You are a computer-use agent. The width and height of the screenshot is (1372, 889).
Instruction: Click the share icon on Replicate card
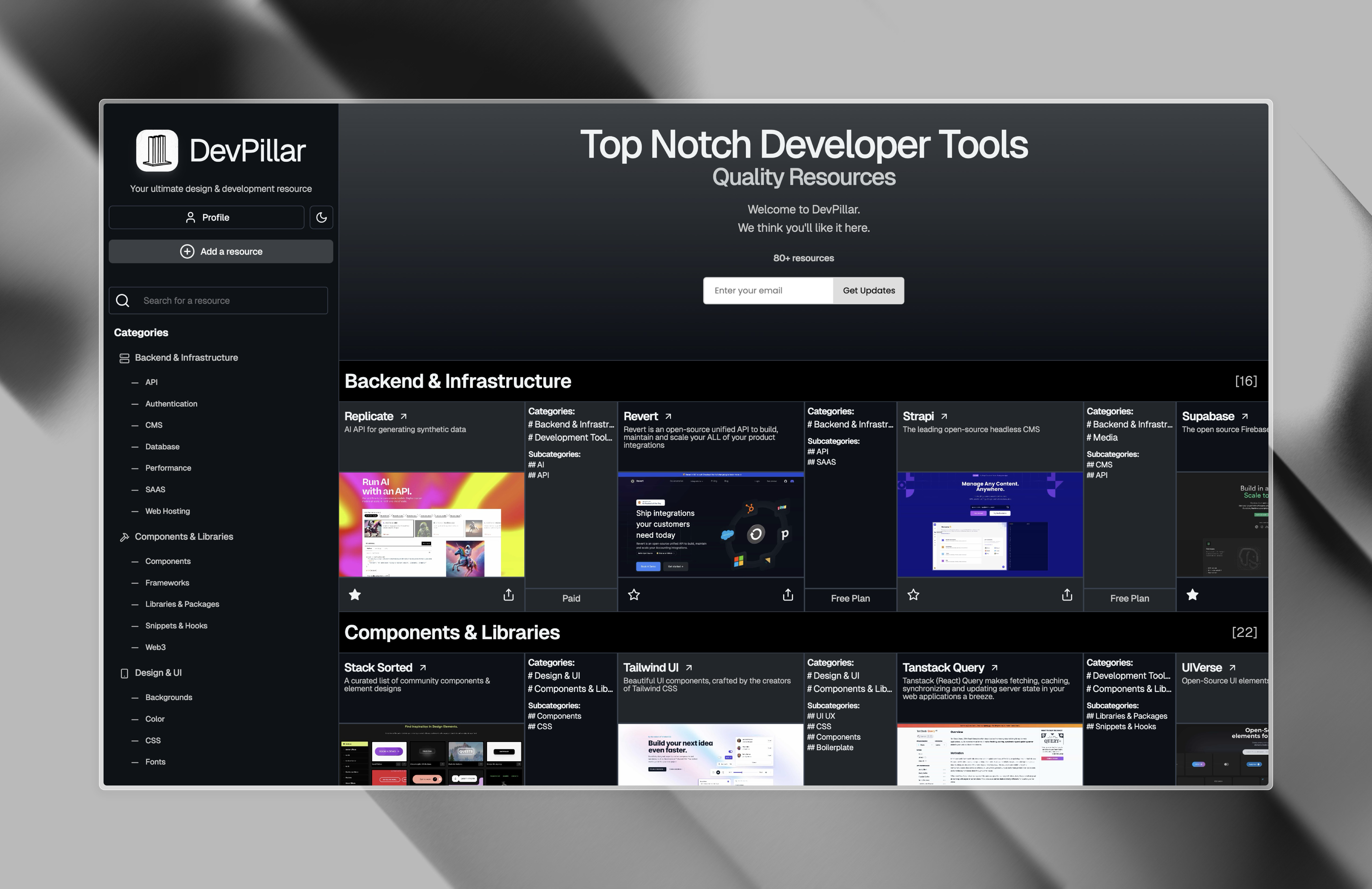509,595
